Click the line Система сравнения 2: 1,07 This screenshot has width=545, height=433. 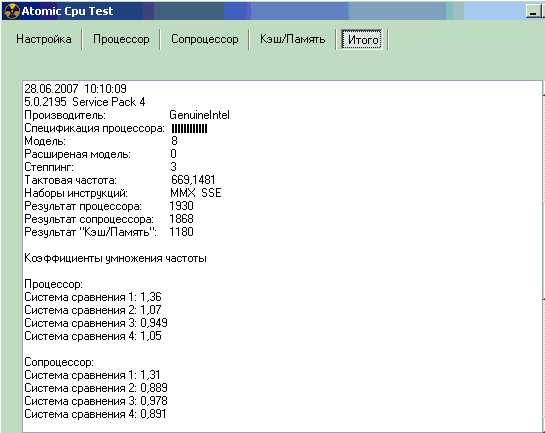click(x=93, y=310)
